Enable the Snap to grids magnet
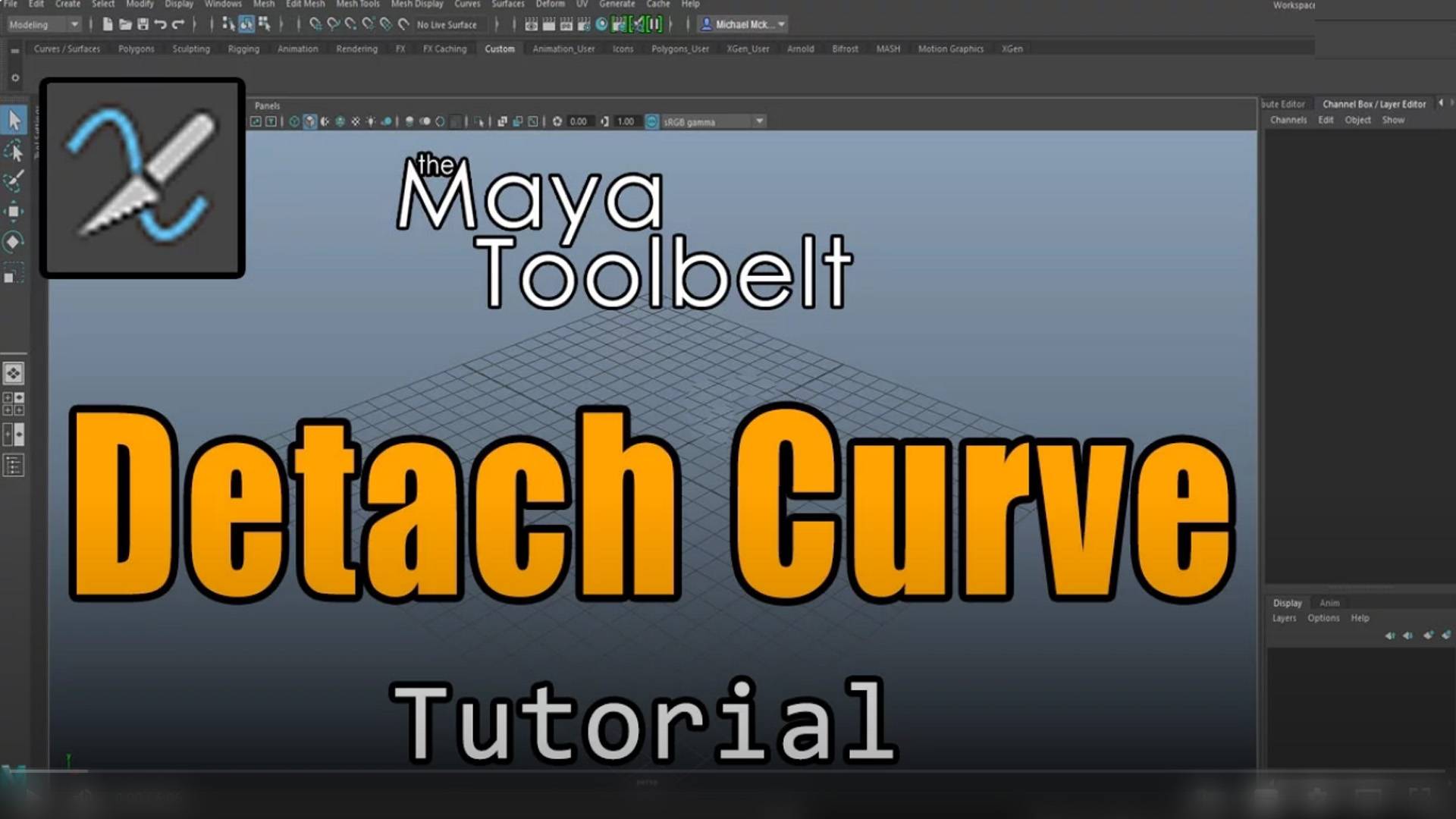The width and height of the screenshot is (1456, 819). pyautogui.click(x=315, y=24)
